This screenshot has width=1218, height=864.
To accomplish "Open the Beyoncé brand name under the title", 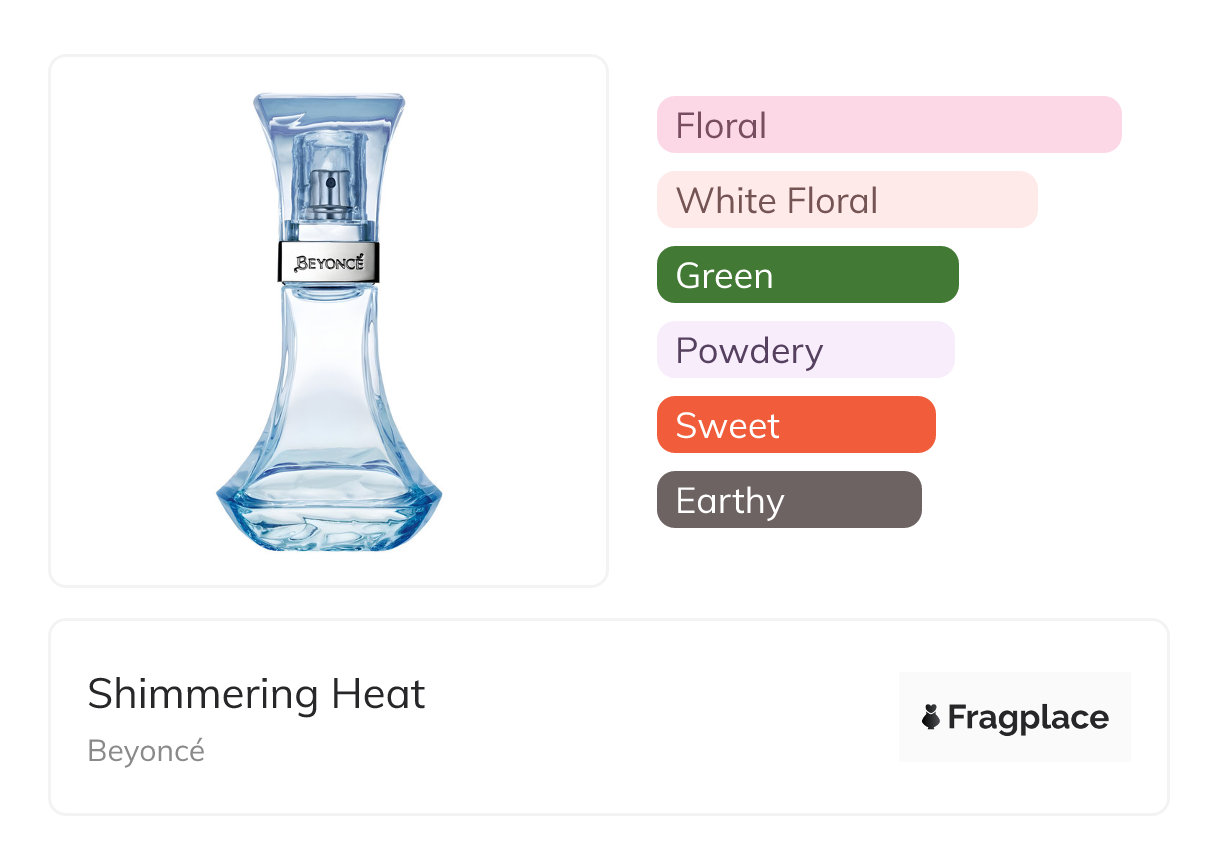I will 146,751.
